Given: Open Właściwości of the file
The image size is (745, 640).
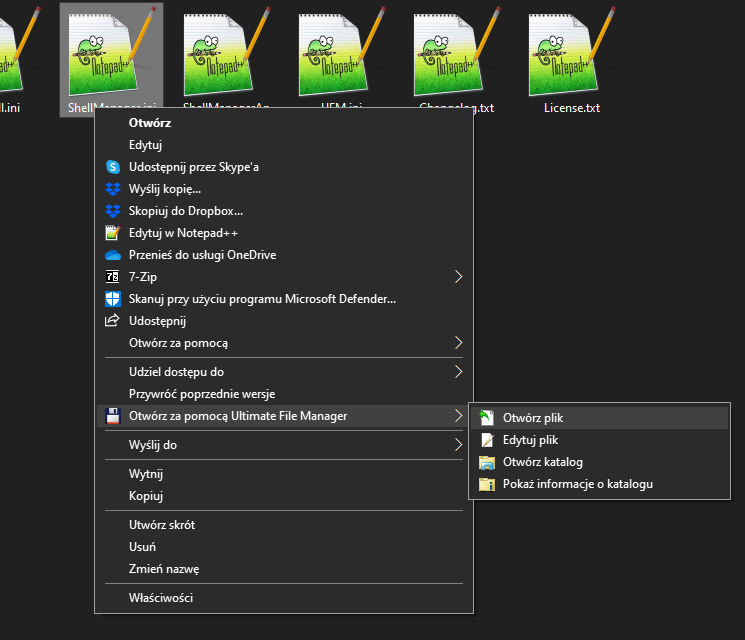Looking at the screenshot, I should click(284, 598).
